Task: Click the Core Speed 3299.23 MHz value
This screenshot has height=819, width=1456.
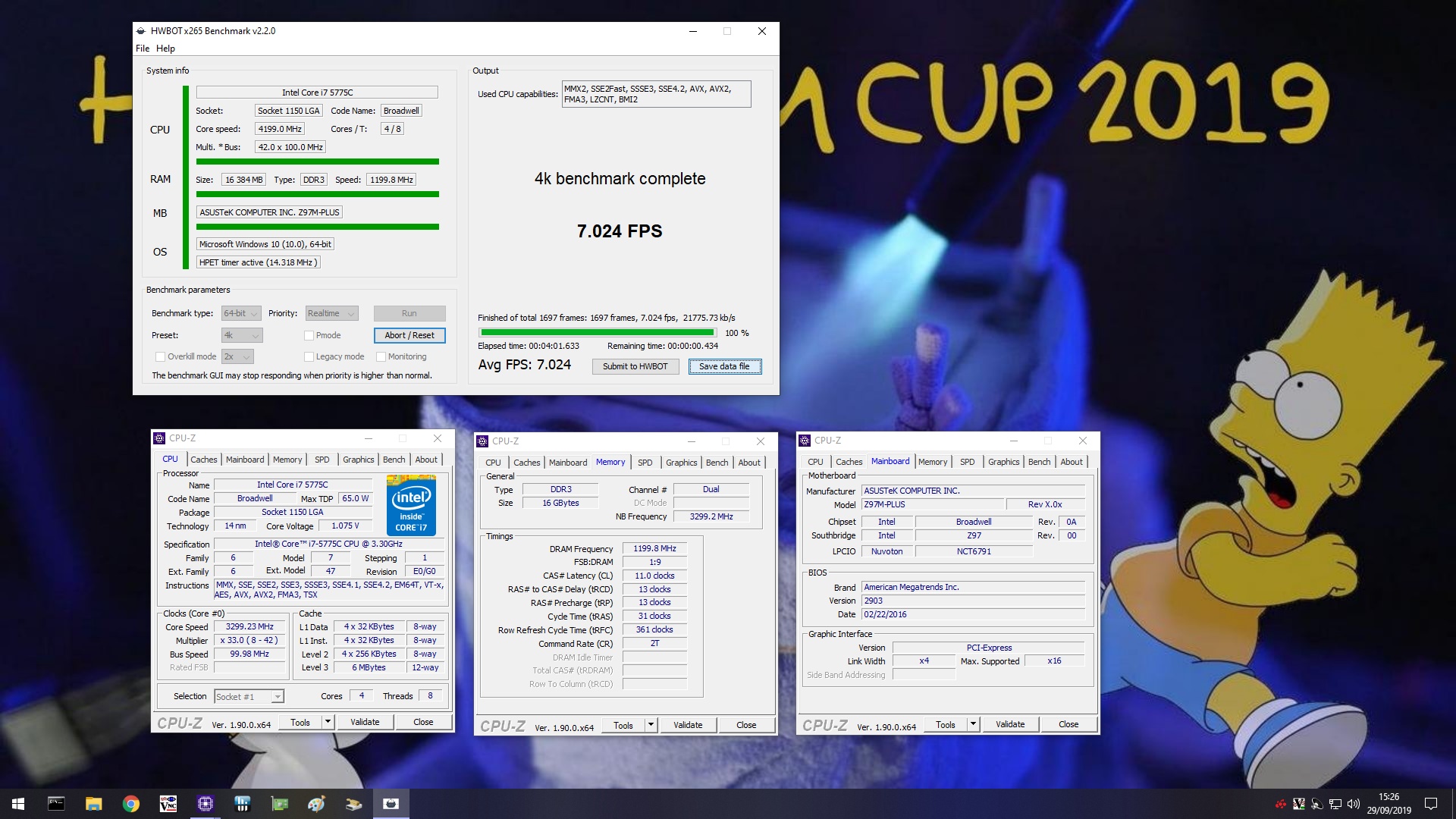Action: coord(249,627)
